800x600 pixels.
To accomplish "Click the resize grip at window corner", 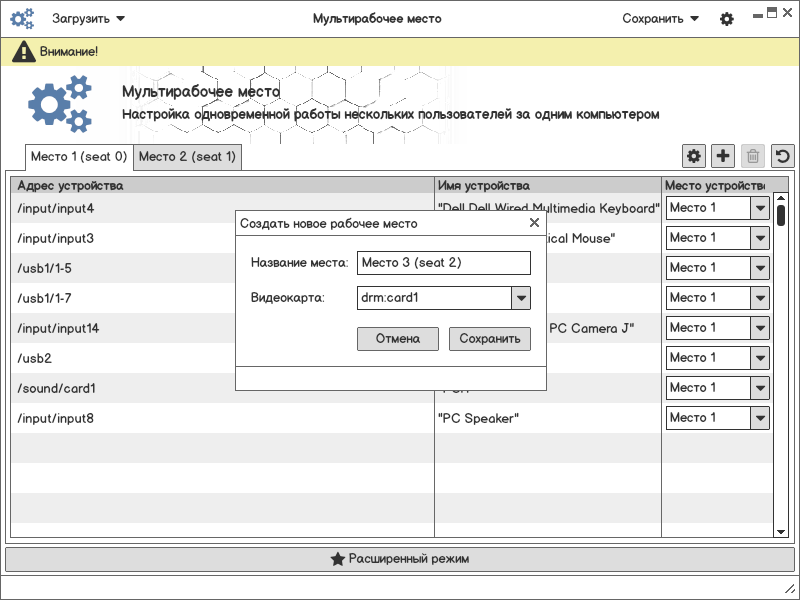I will 789,589.
